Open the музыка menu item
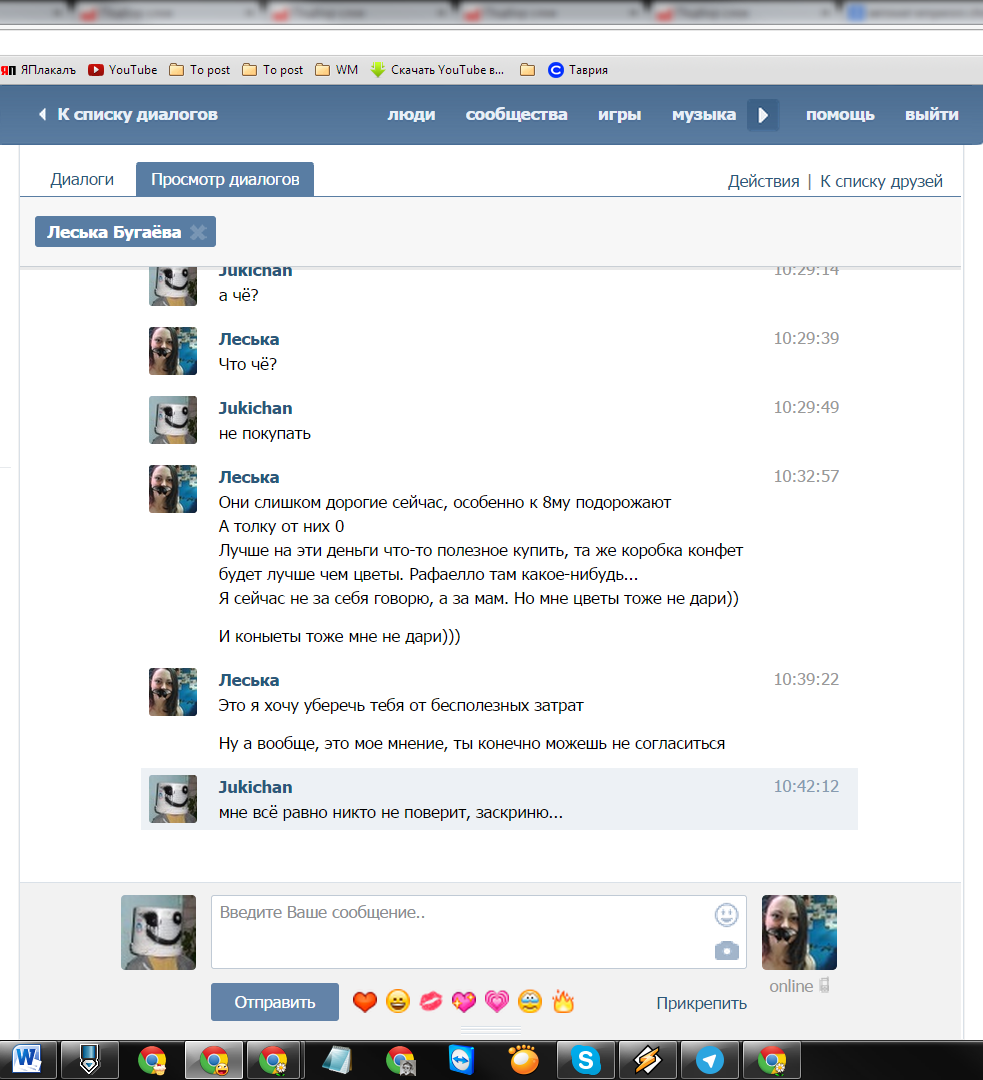Viewport: 983px width, 1080px height. [703, 114]
